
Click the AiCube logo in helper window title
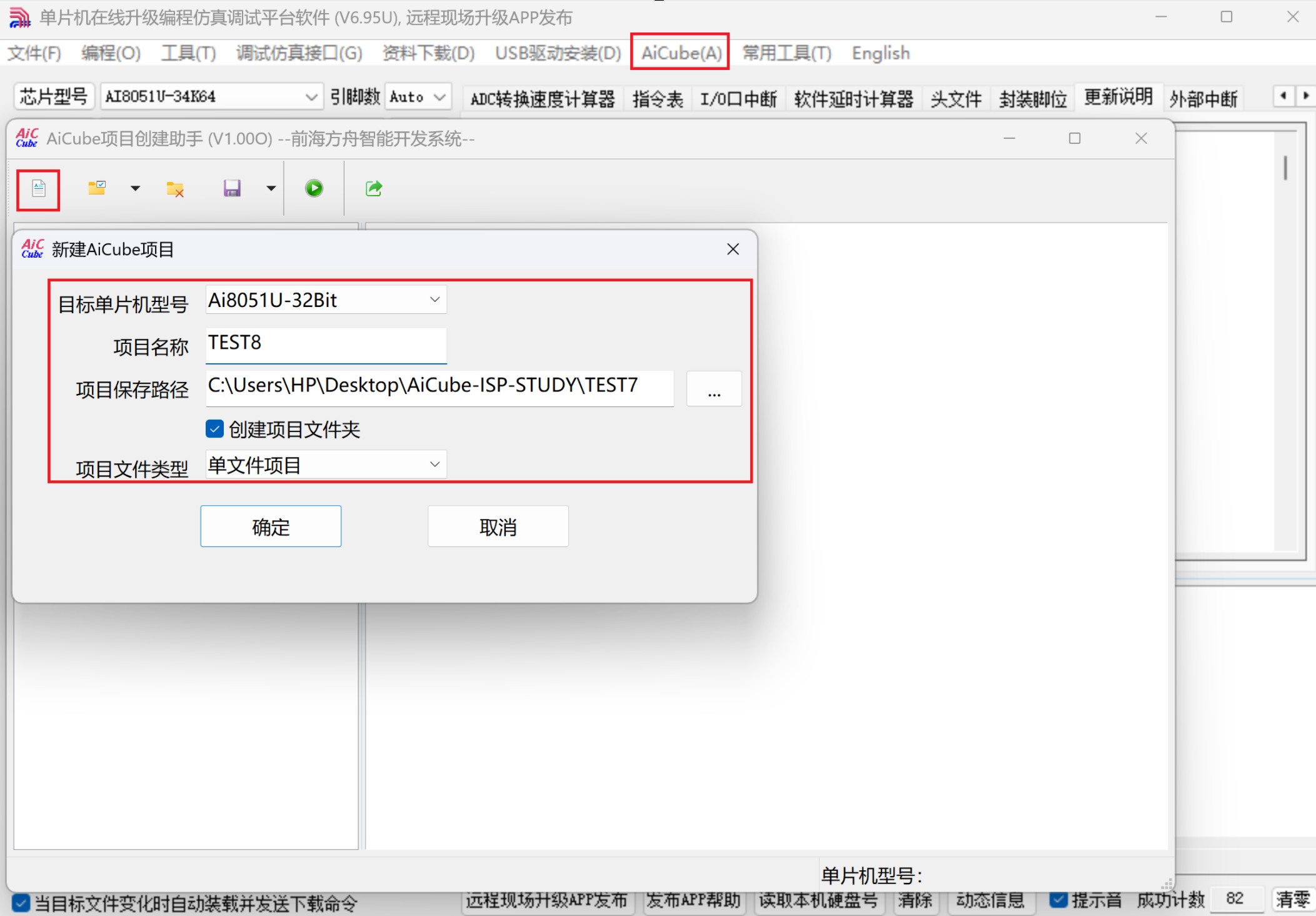(27, 138)
